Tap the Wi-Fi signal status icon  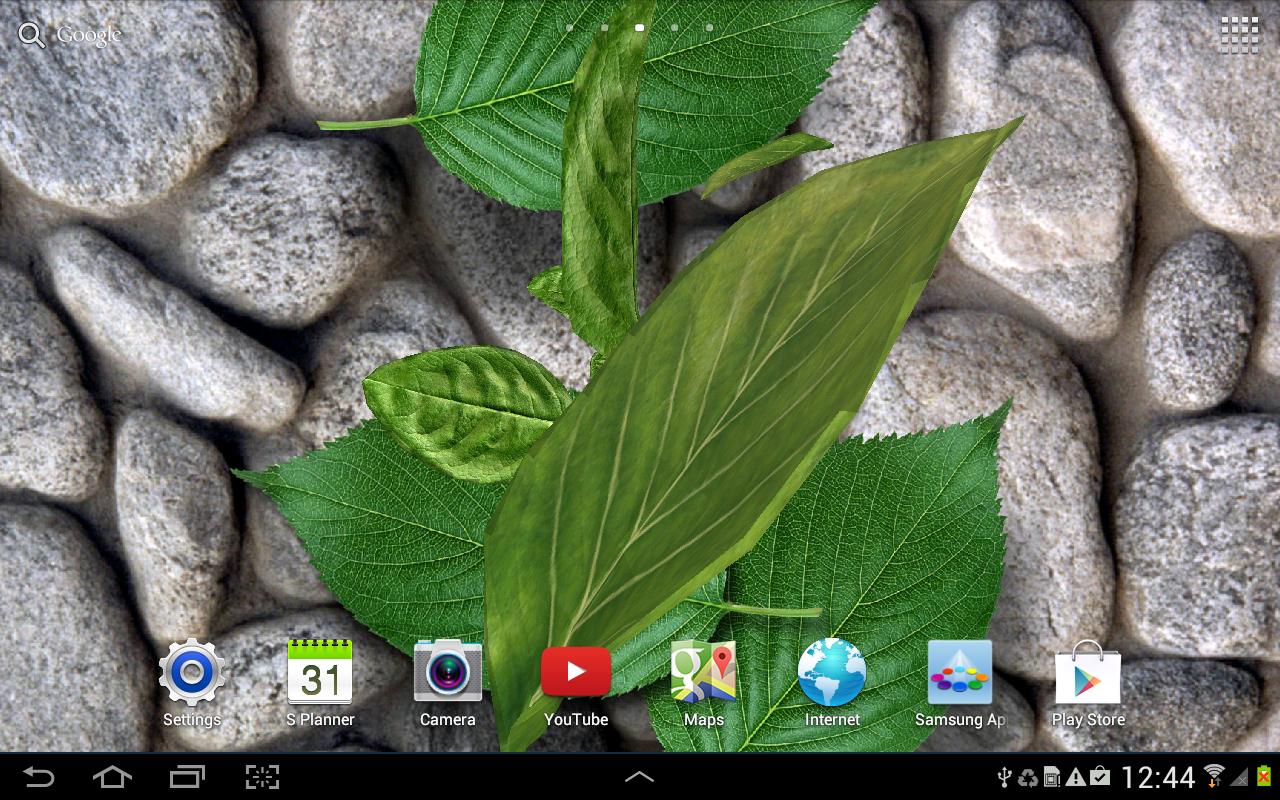[1215, 777]
